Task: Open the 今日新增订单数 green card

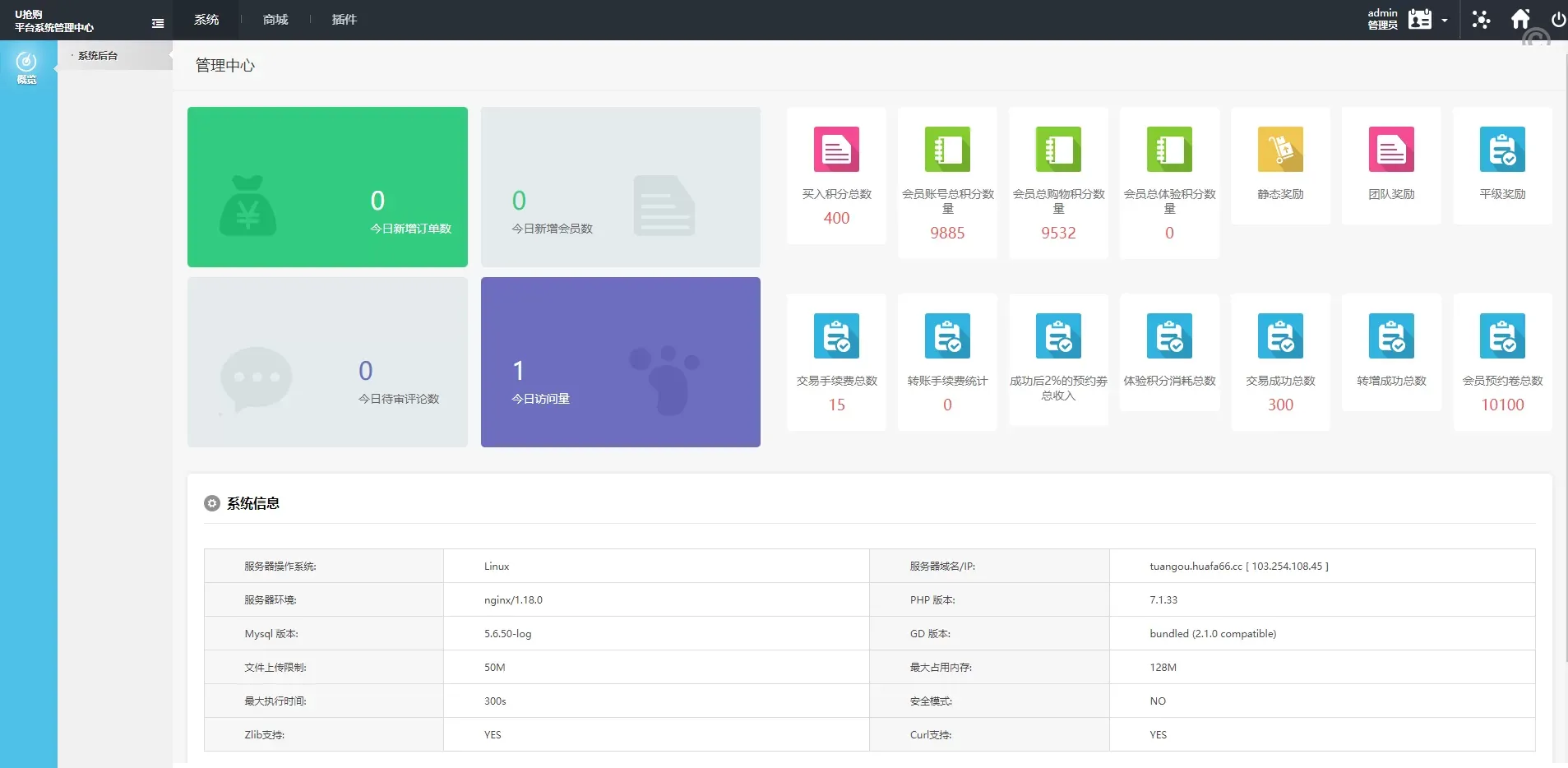Action: 327,187
